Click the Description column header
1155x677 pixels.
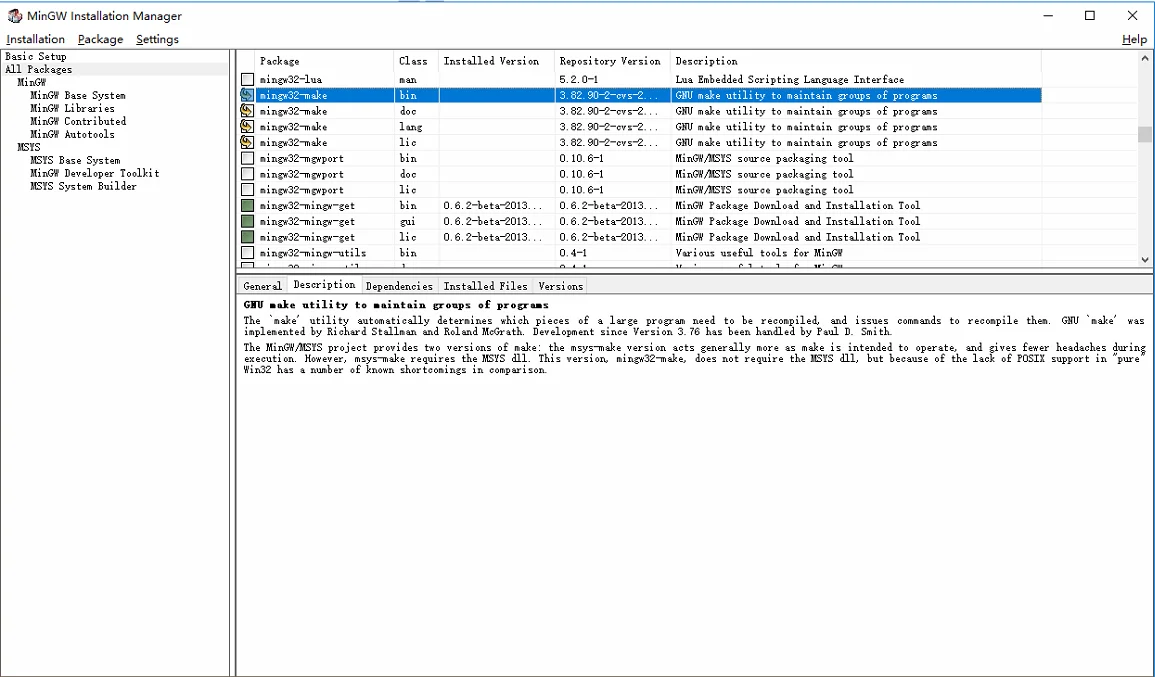856,61
